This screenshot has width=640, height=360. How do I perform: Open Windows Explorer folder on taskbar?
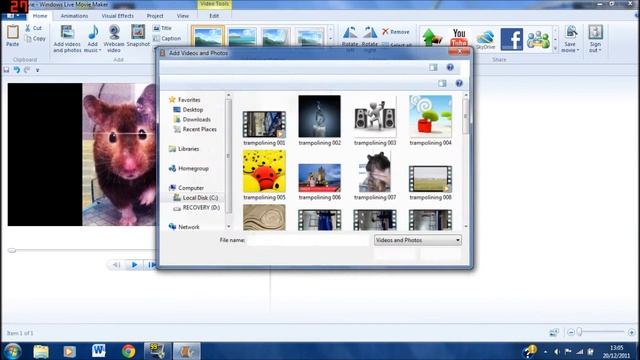click(41, 351)
